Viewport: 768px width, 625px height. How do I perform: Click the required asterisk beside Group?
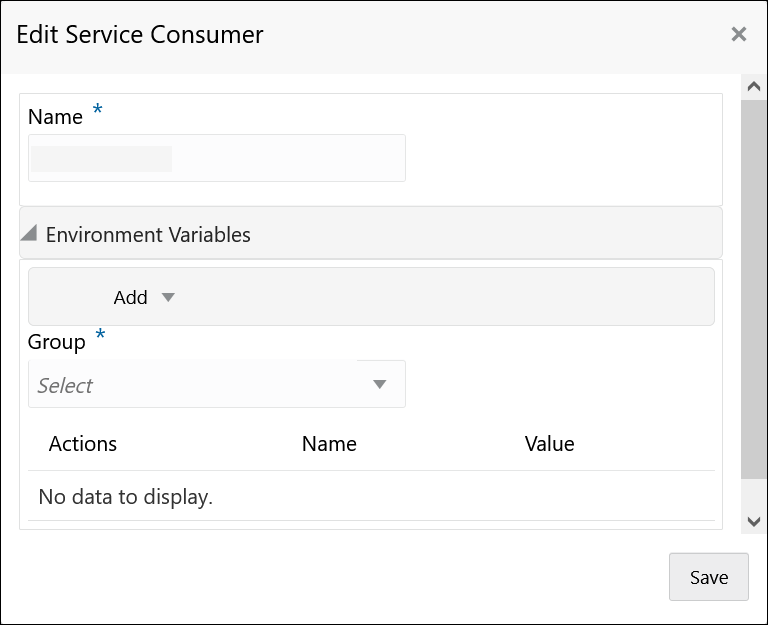click(x=100, y=336)
